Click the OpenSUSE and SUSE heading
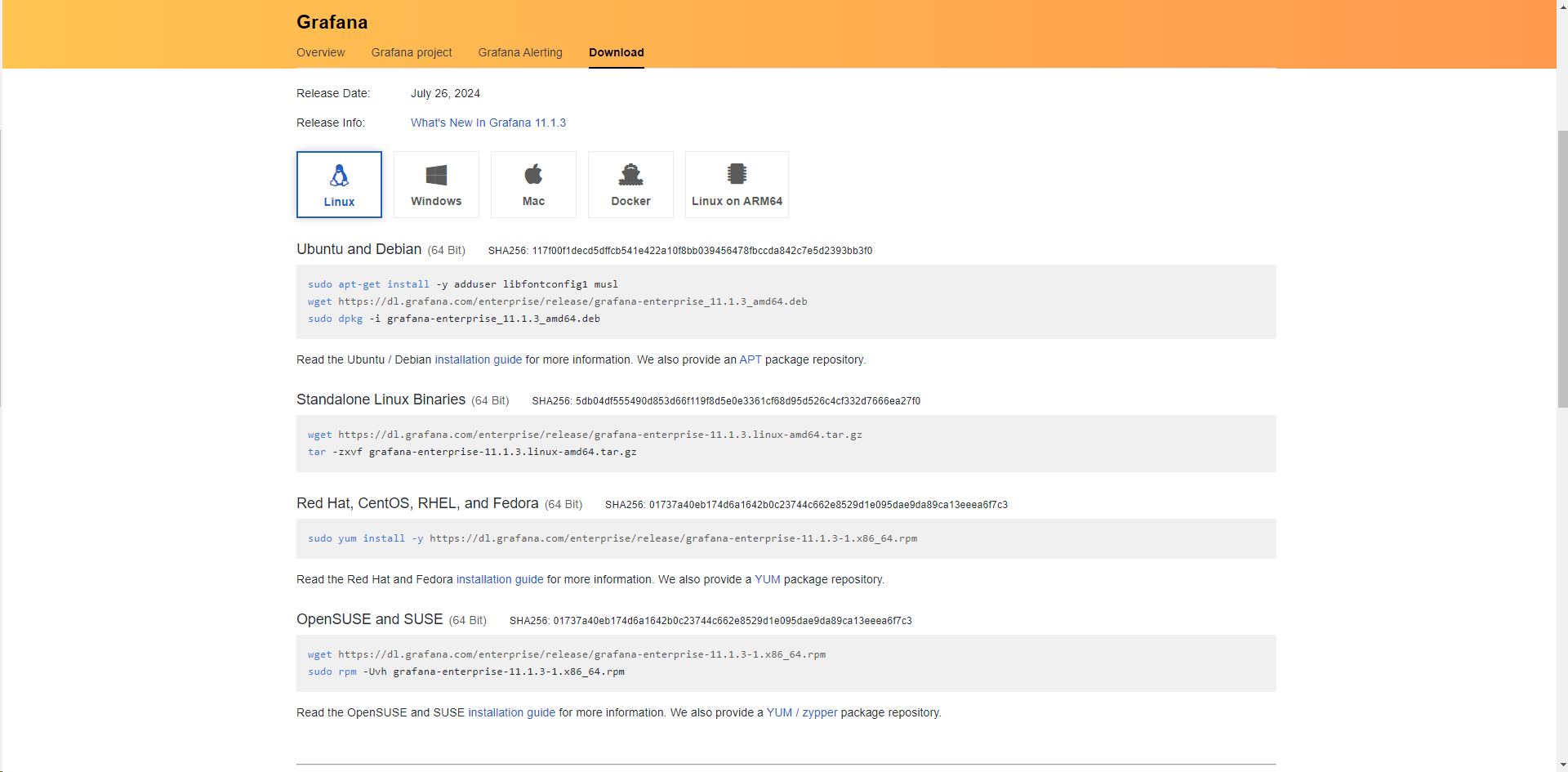 [x=370, y=619]
